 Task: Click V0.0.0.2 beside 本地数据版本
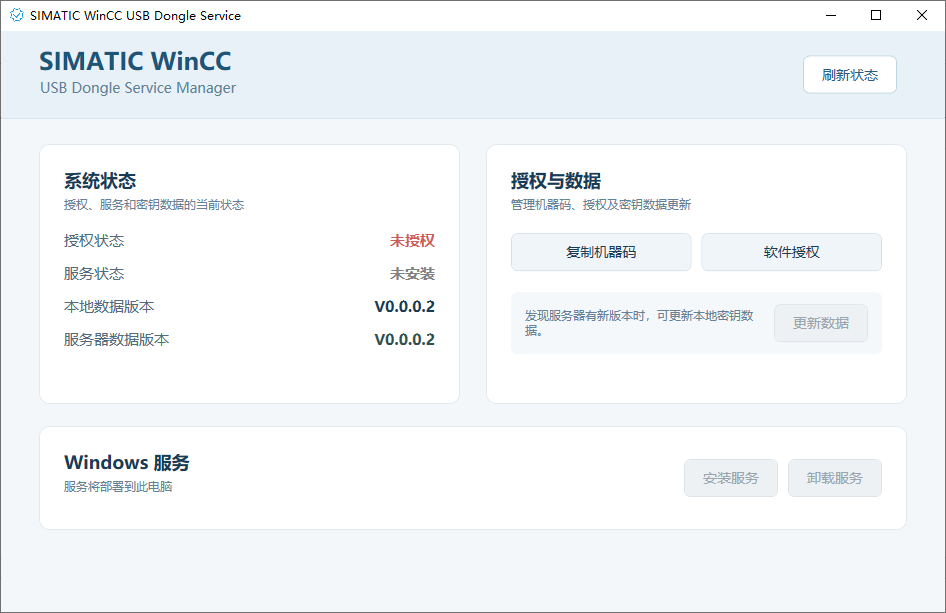coord(405,306)
